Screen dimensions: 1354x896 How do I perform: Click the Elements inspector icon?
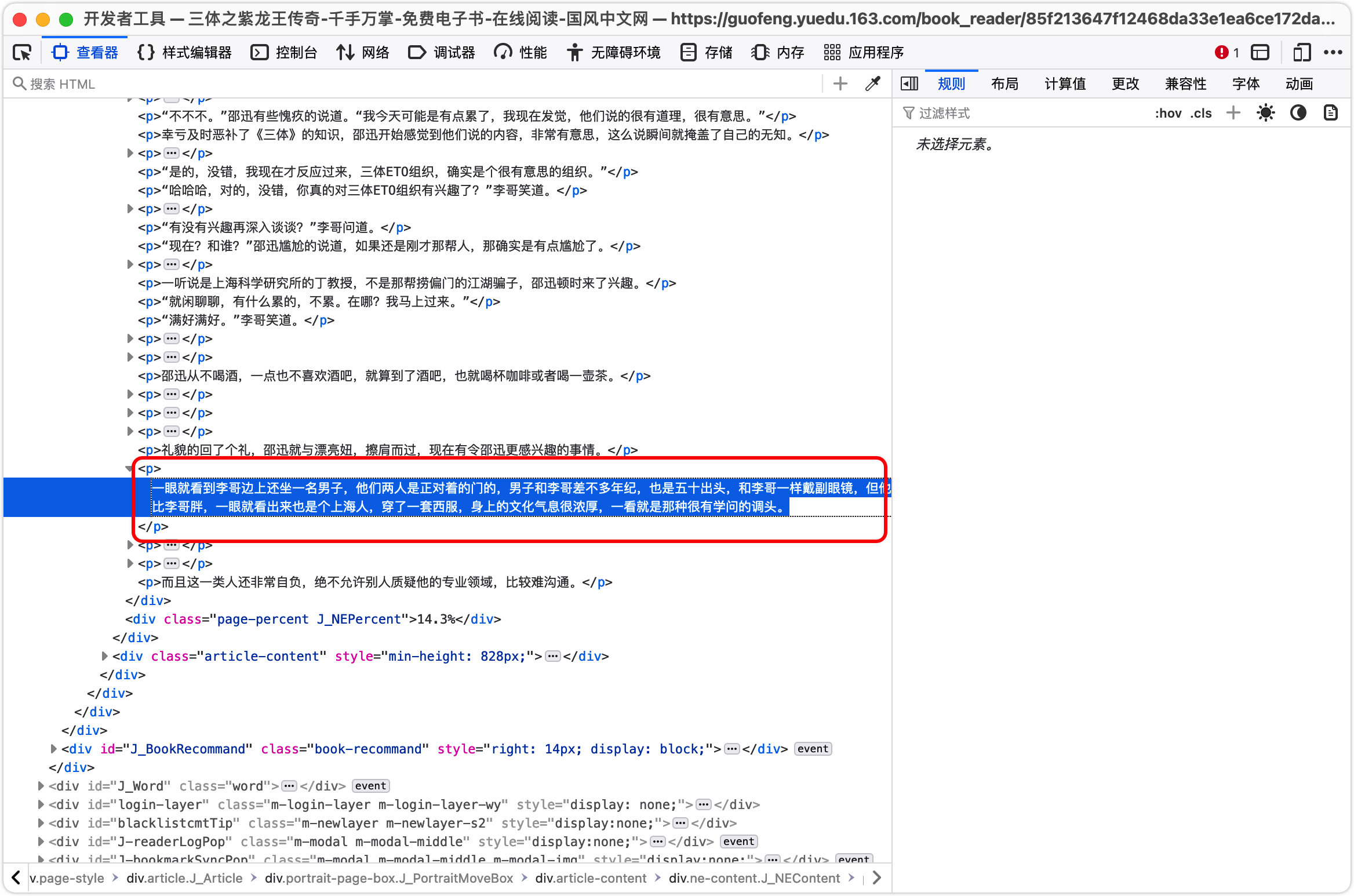tap(20, 51)
